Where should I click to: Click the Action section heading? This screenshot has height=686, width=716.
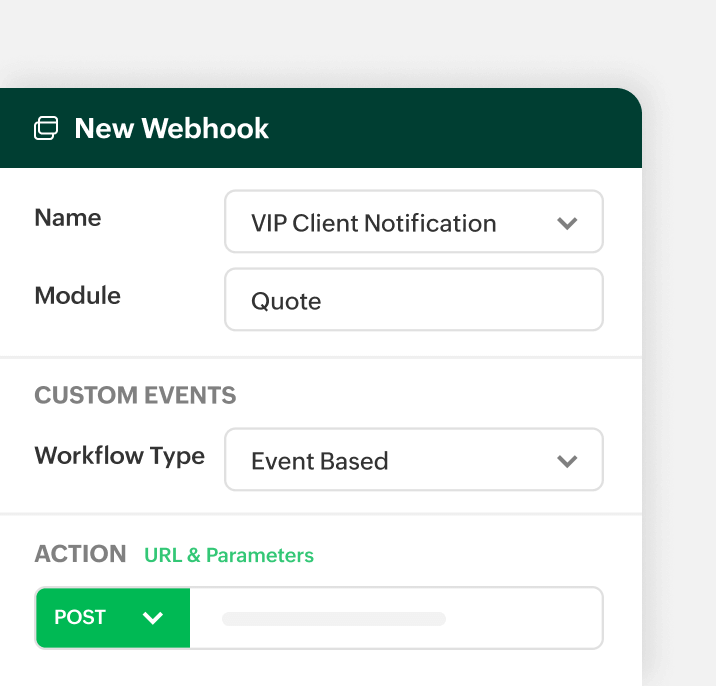tap(80, 554)
